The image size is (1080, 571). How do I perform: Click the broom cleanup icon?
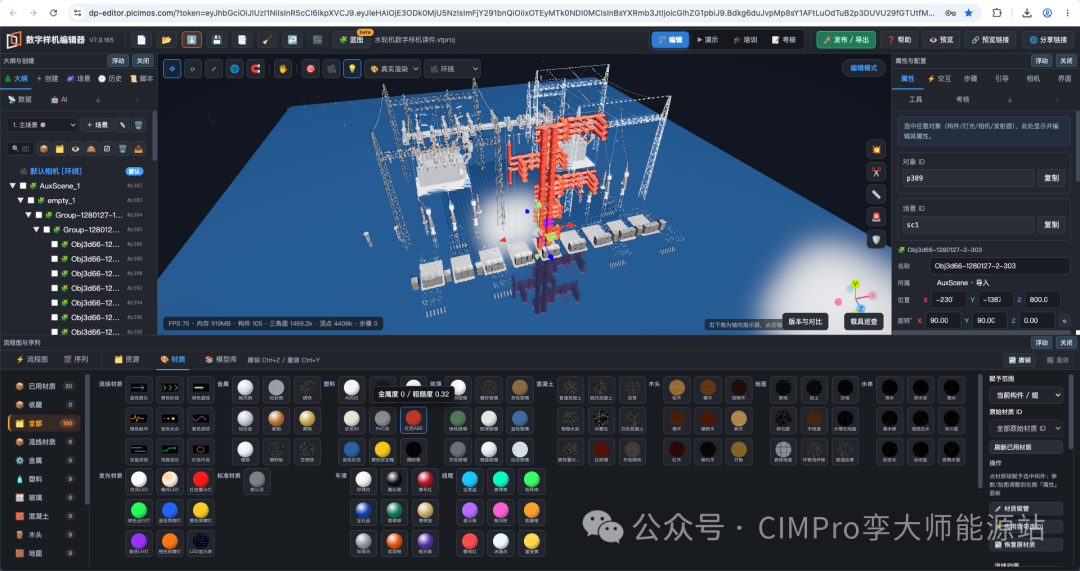click(267, 40)
